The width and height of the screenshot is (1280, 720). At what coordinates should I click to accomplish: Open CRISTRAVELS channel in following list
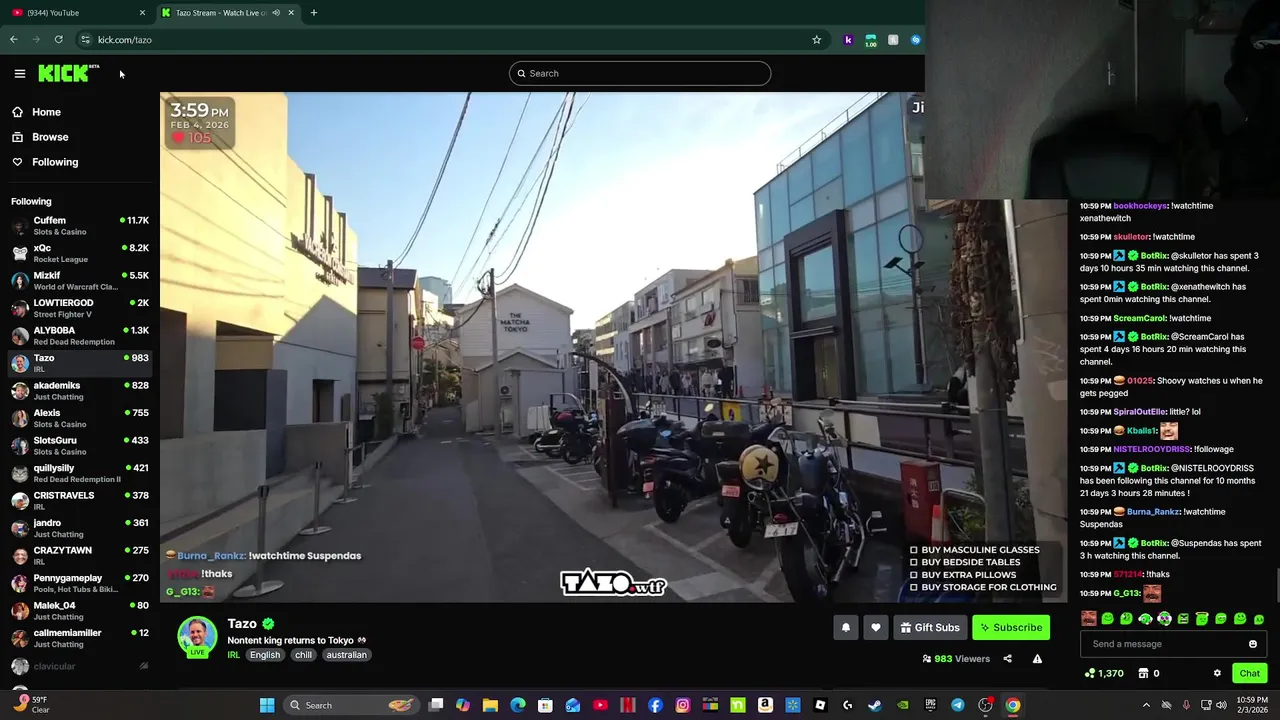(80, 501)
